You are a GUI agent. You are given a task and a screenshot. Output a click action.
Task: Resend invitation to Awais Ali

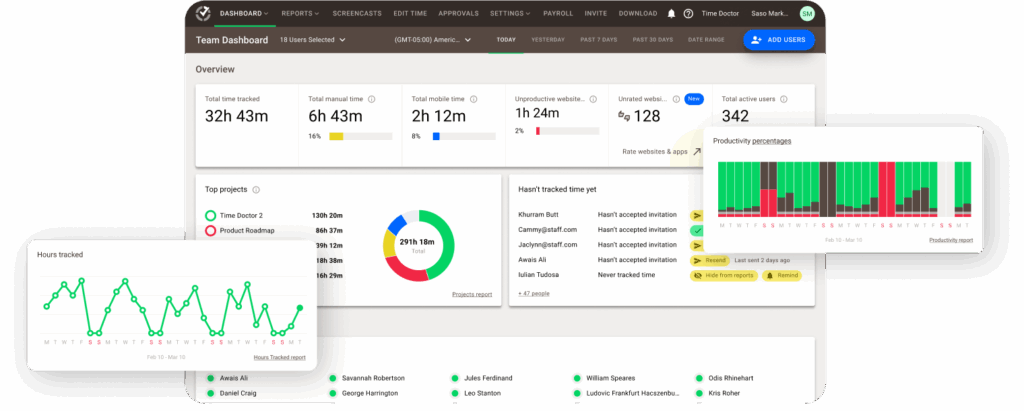710,259
